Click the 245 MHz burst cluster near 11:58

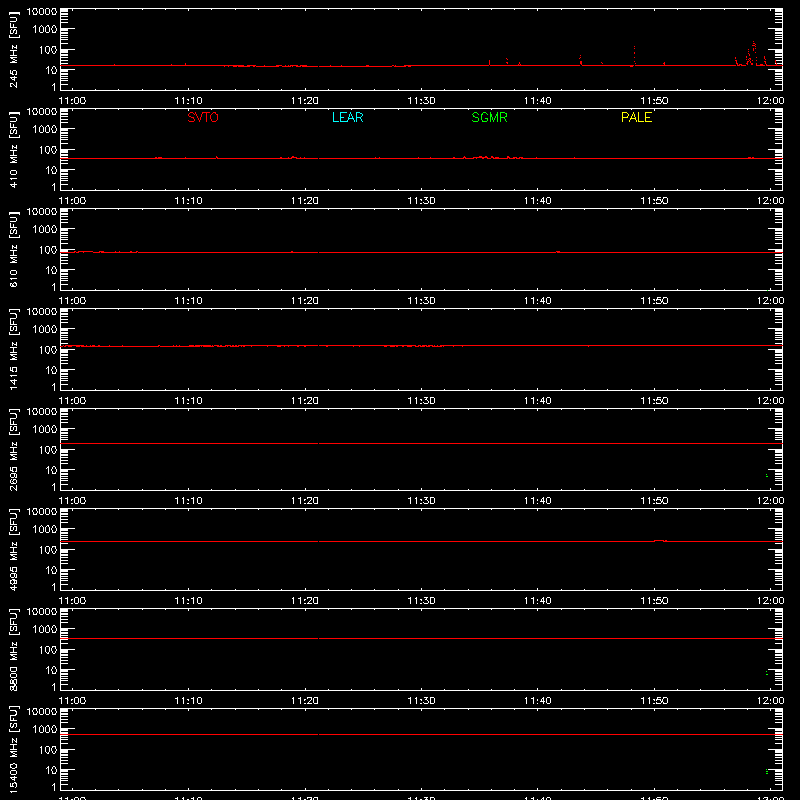pos(752,54)
